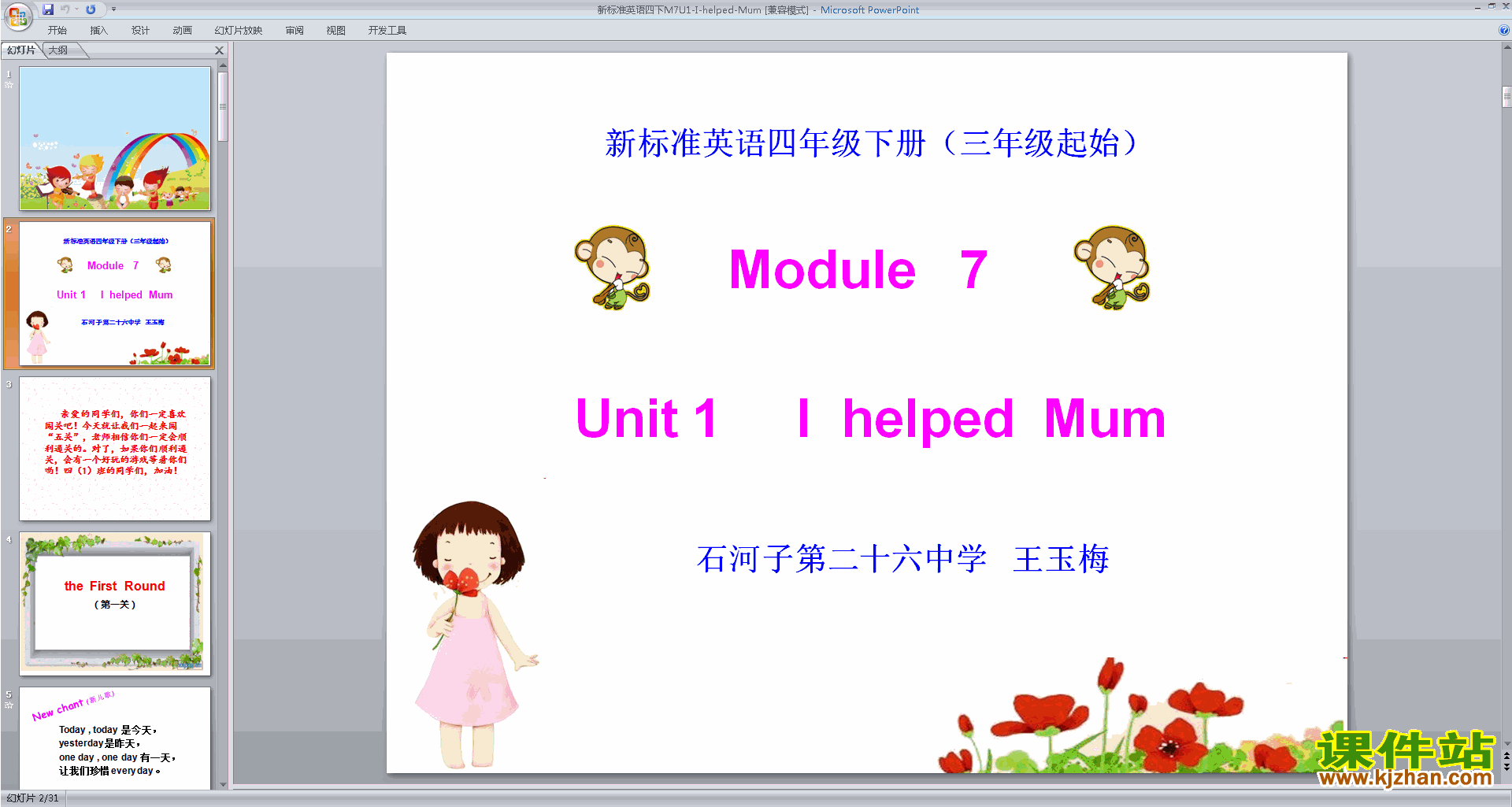Click the 'Module 7' title text
The width and height of the screenshot is (1512, 807).
858,270
